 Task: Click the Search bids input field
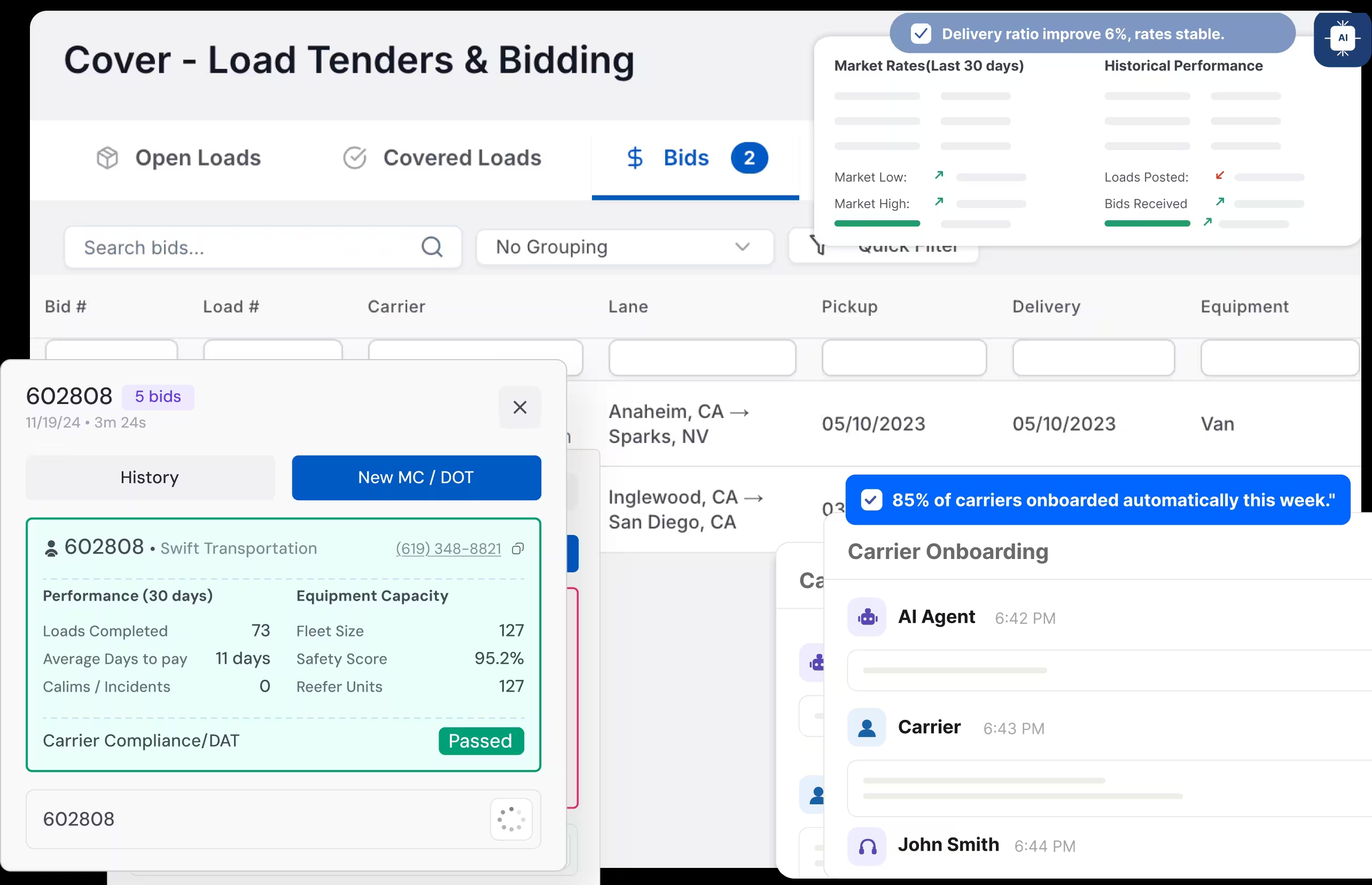(262, 247)
